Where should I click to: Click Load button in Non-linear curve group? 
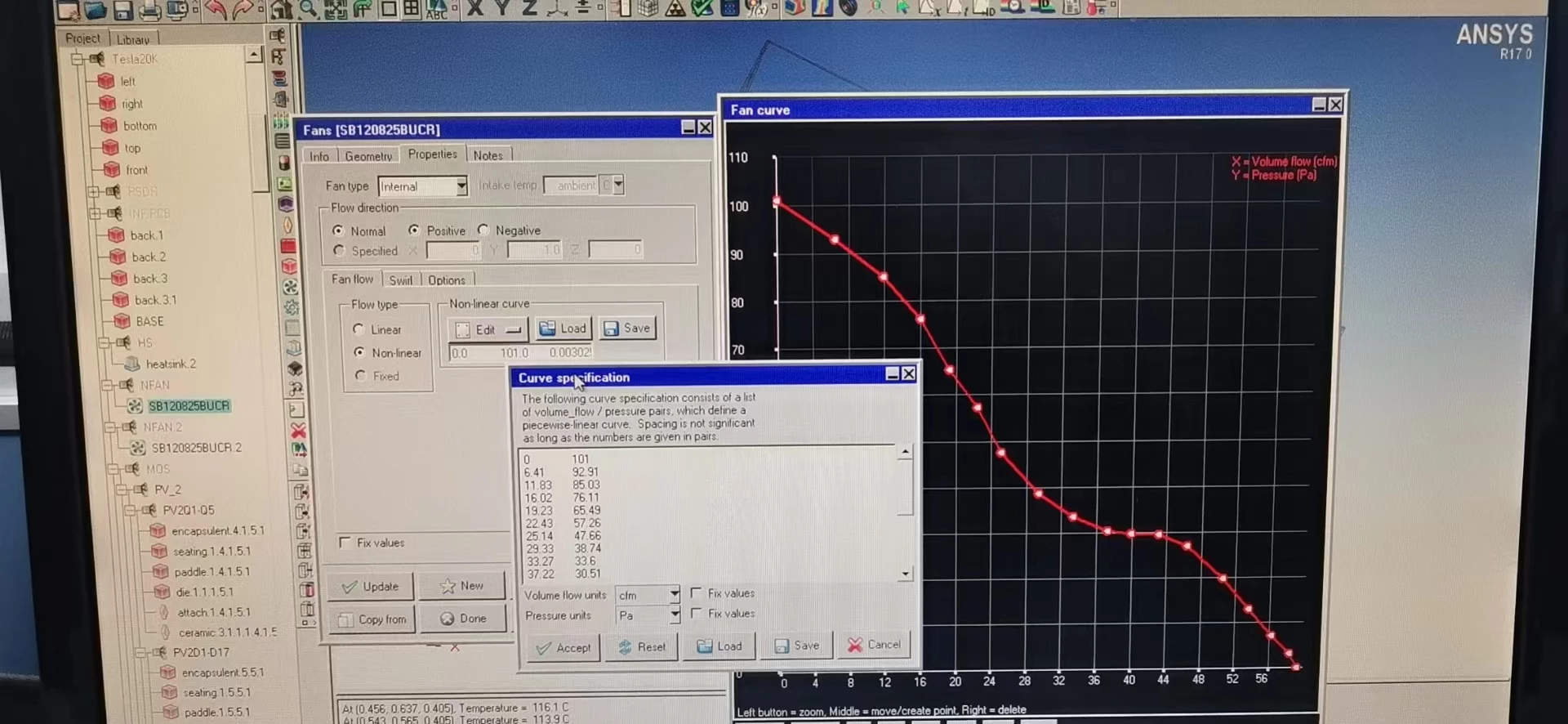(563, 328)
